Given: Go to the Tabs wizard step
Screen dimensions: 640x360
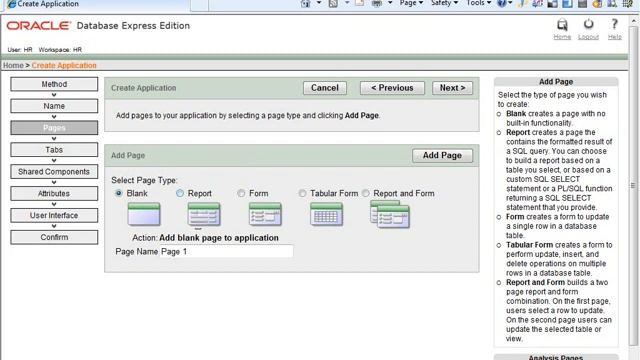Looking at the screenshot, I should tap(54, 150).
